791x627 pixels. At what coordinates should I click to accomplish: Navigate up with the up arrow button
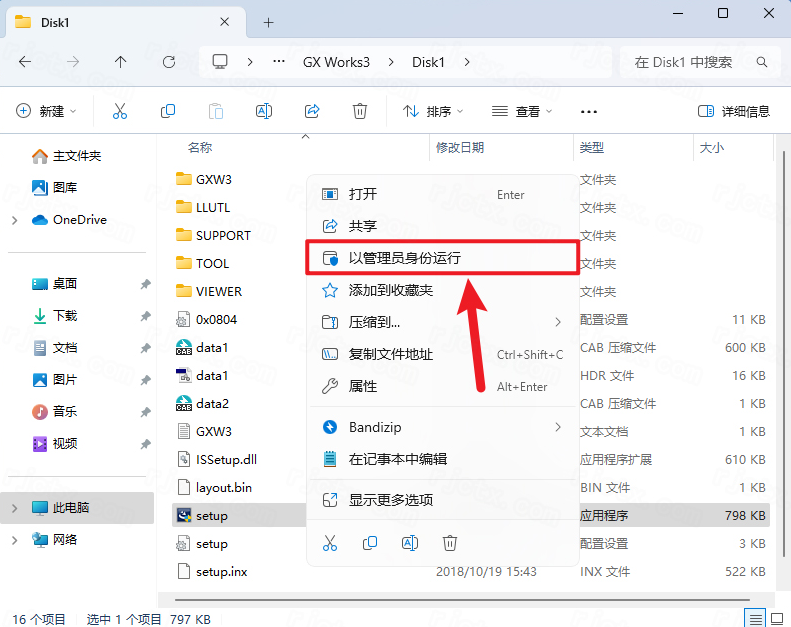tap(121, 62)
